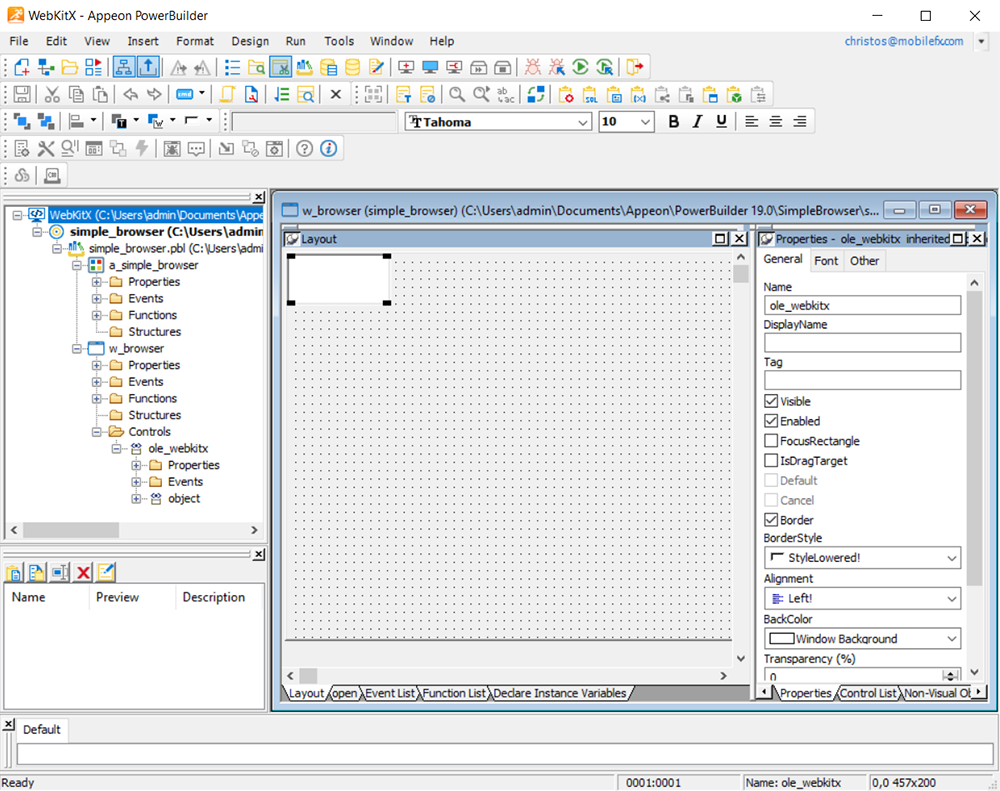
Task: Click the Database cylinder icon
Action: point(352,67)
